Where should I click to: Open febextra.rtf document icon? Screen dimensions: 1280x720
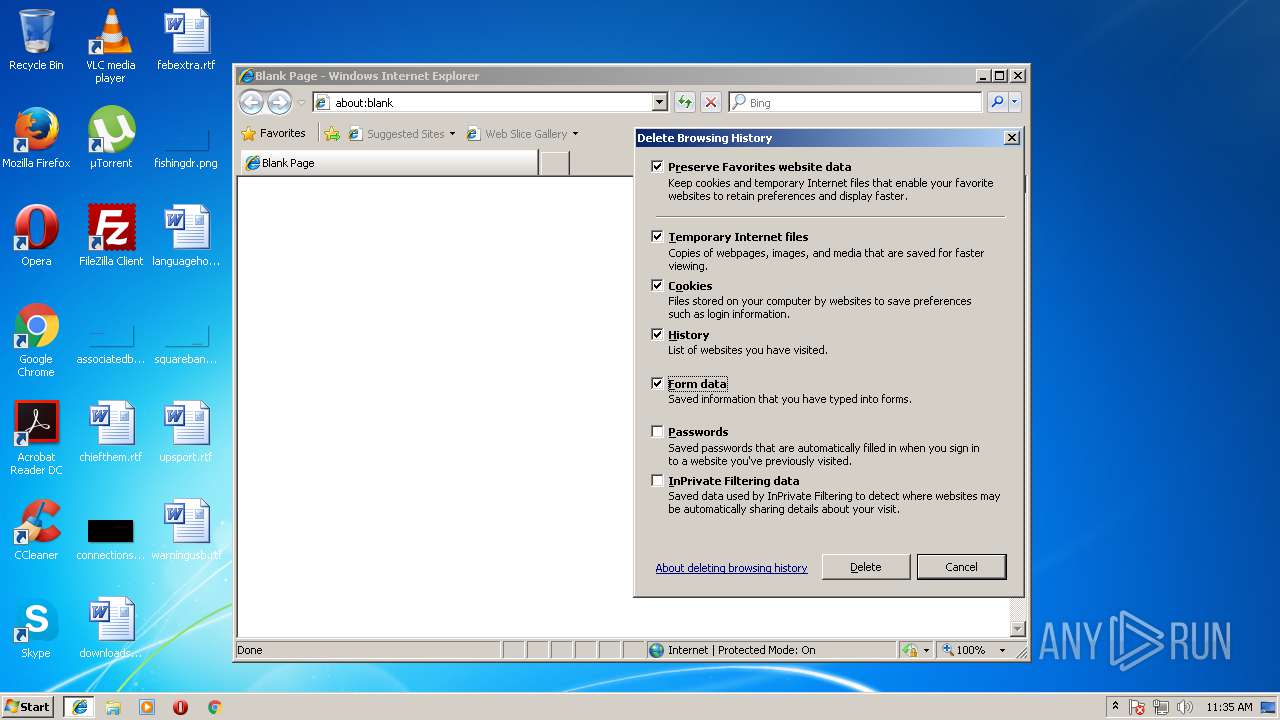click(186, 40)
